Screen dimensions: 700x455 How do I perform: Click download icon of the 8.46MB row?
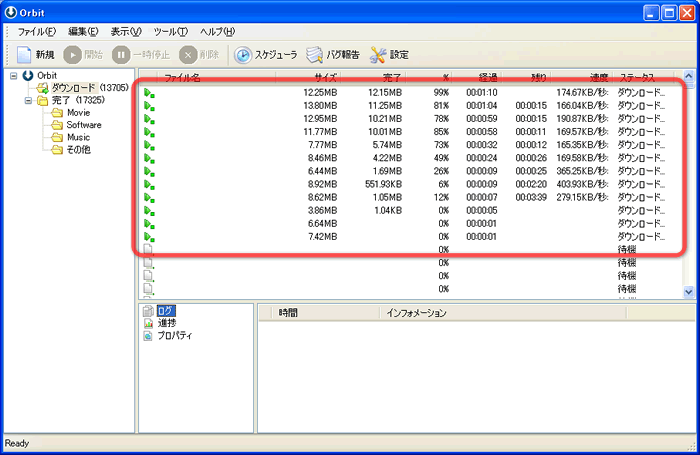149,159
